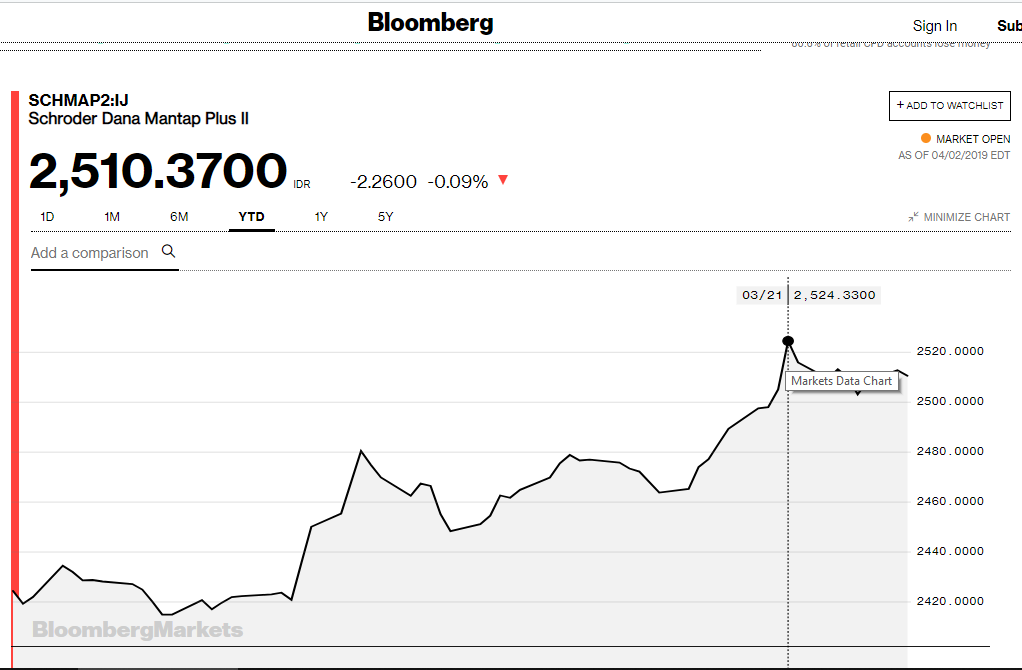Click the red down triangle change indicator

[503, 180]
